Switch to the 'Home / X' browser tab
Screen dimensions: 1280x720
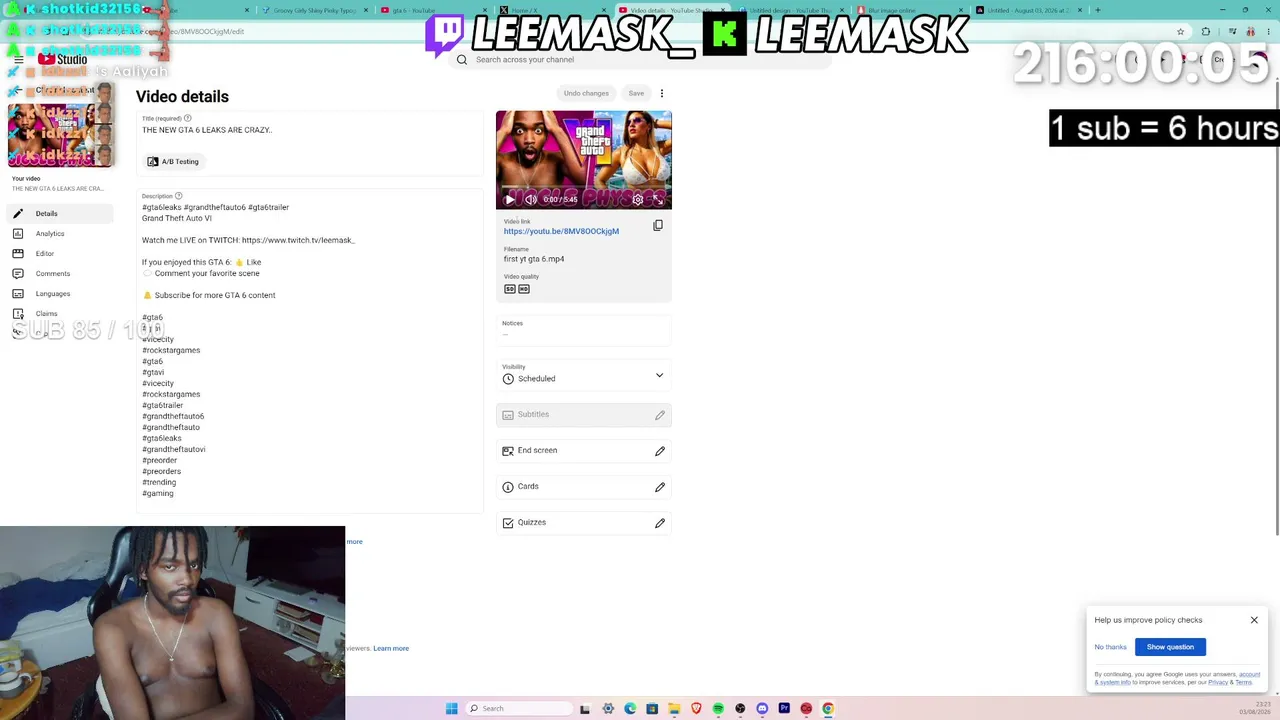click(553, 10)
